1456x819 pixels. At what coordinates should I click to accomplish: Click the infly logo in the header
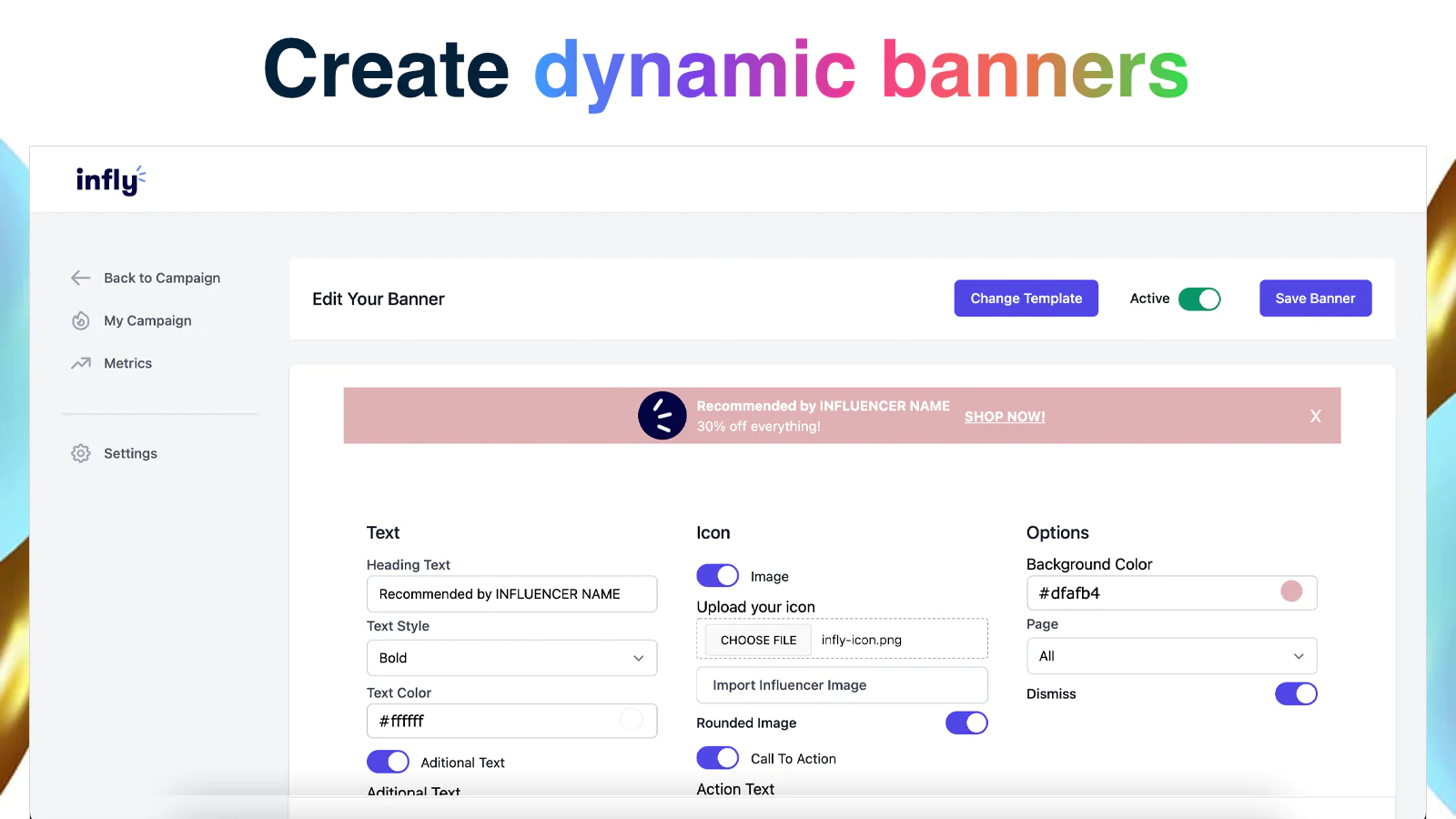[x=110, y=180]
